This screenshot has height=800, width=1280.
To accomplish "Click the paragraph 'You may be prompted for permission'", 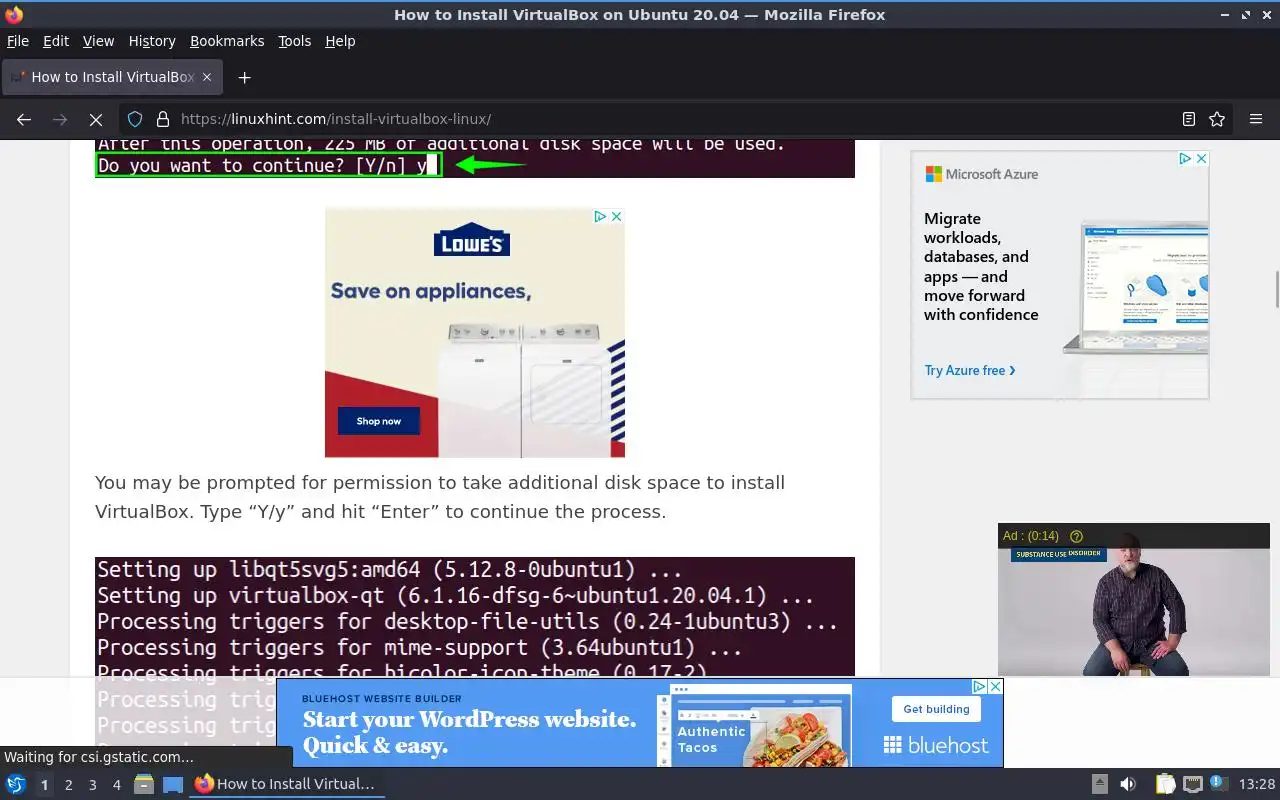I will [440, 497].
